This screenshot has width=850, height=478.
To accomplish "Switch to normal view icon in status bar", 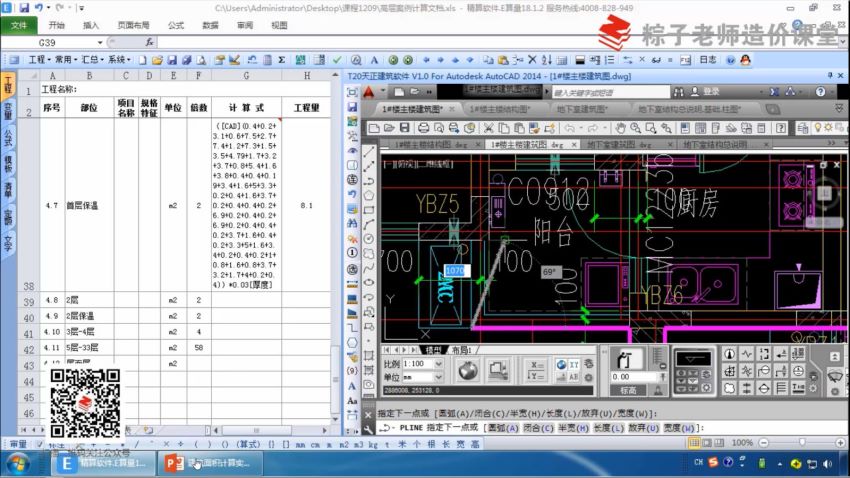I will 694,443.
